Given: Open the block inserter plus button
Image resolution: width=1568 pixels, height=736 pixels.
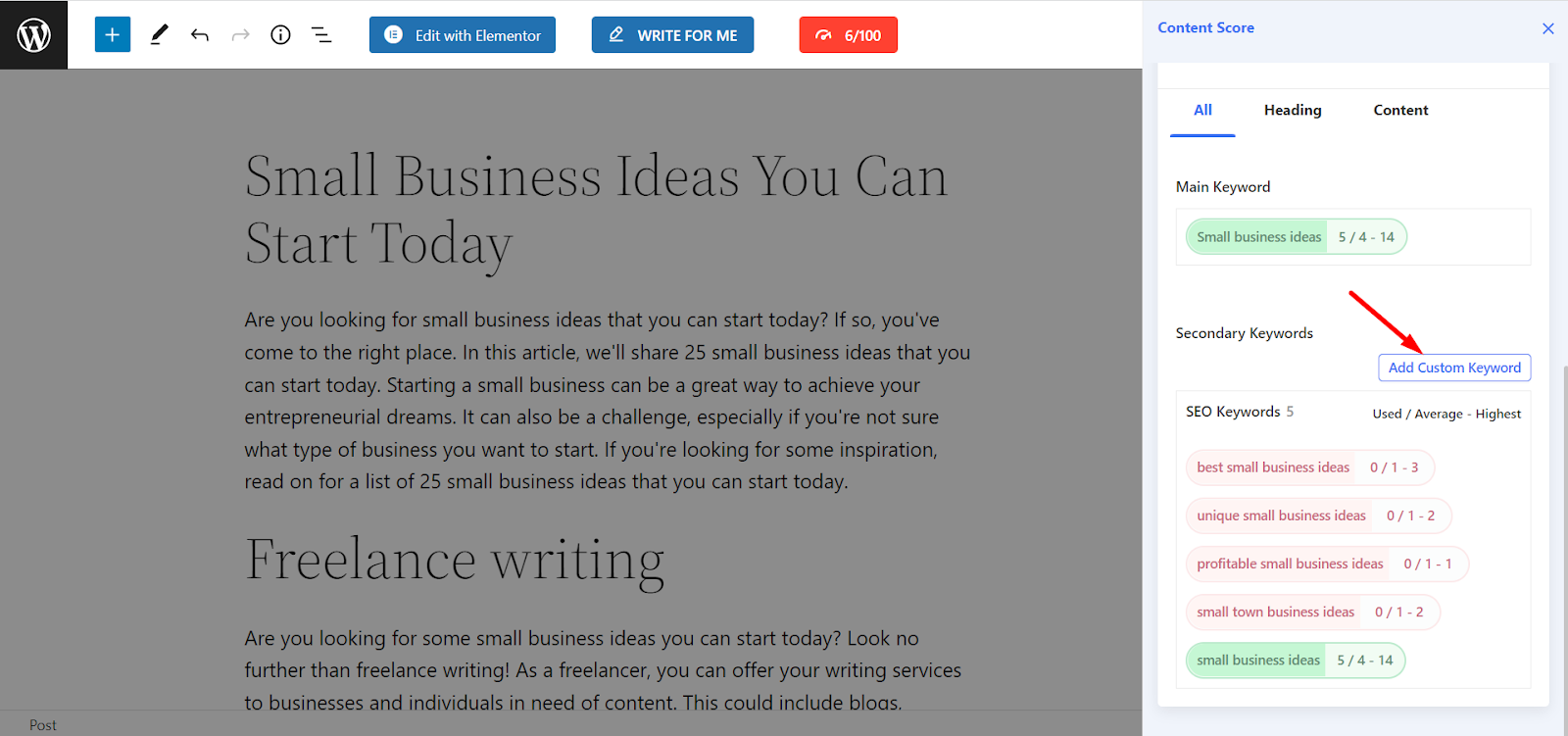Looking at the screenshot, I should [113, 35].
